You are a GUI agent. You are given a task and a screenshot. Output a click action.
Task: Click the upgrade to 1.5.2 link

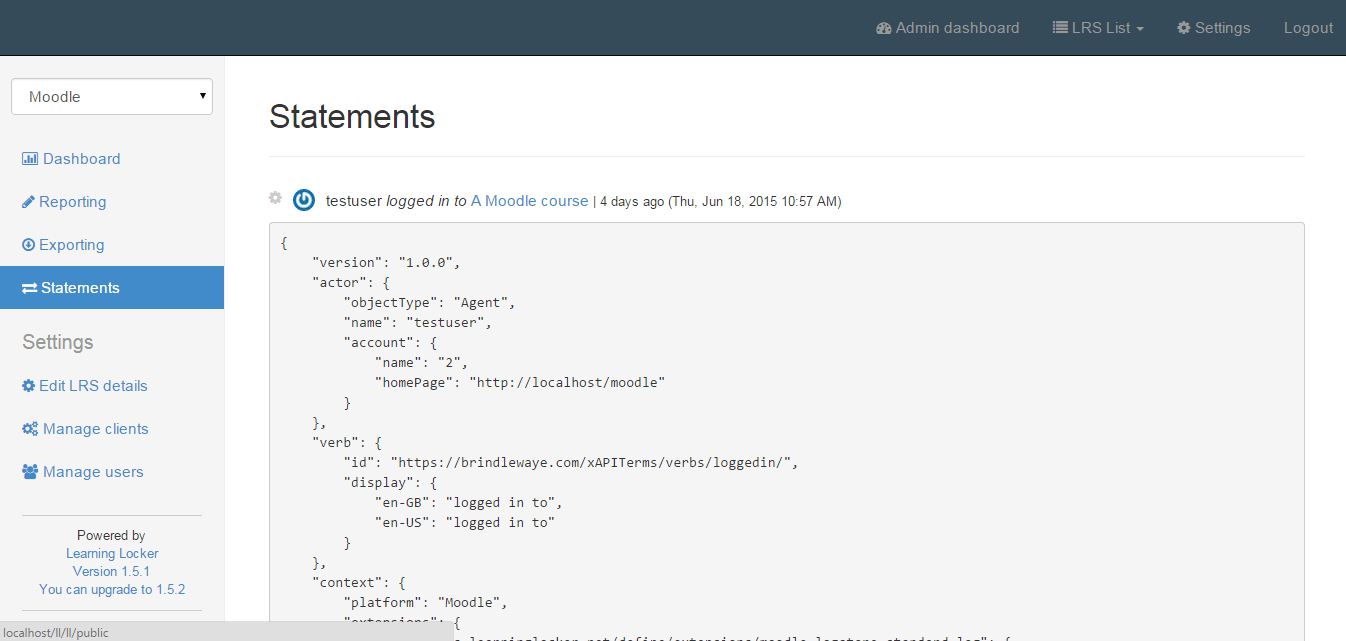(x=112, y=589)
